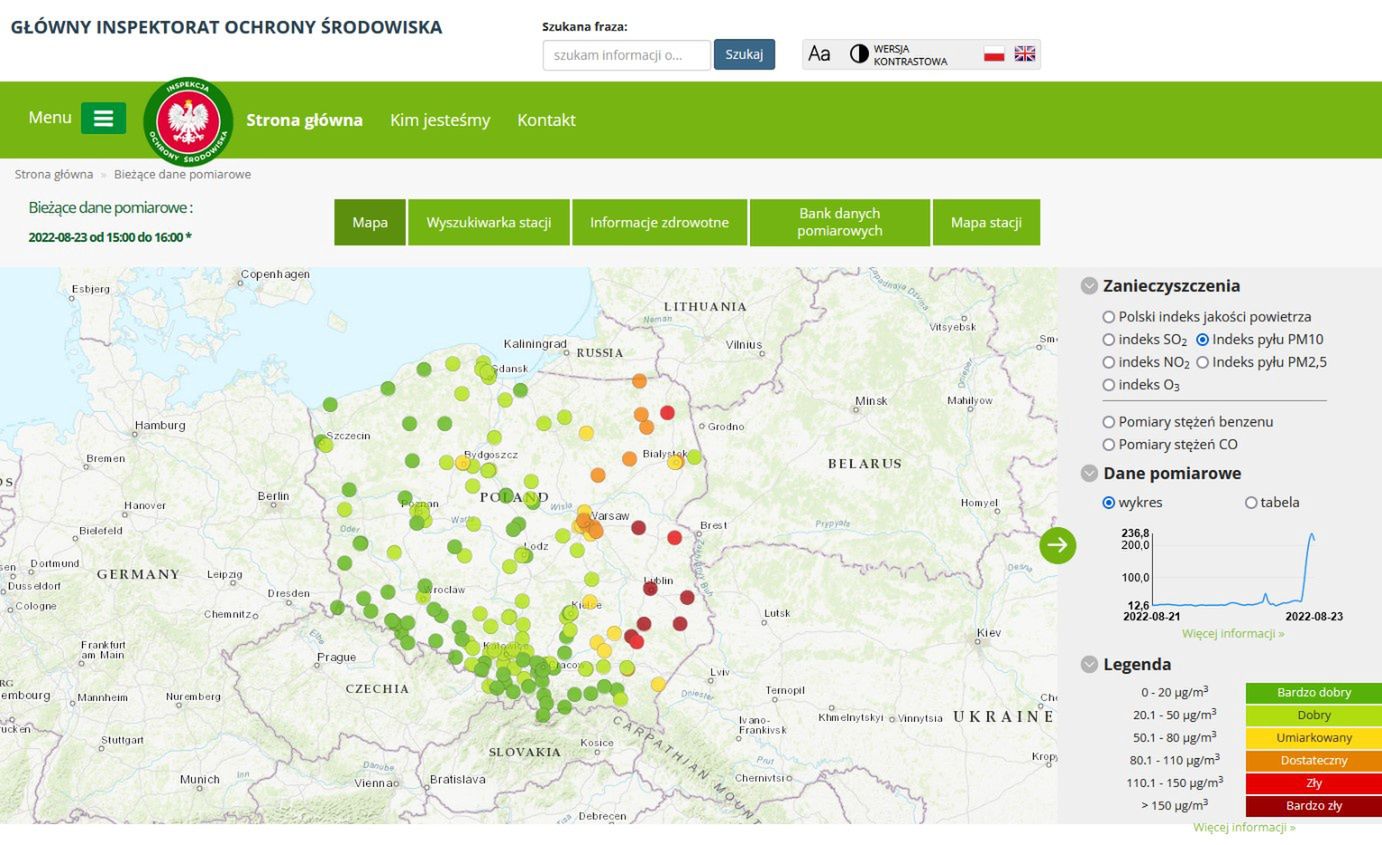This screenshot has width=1382, height=845.
Task: Click the 0 - 20 µg/m3 legend range
Action: point(1176,692)
